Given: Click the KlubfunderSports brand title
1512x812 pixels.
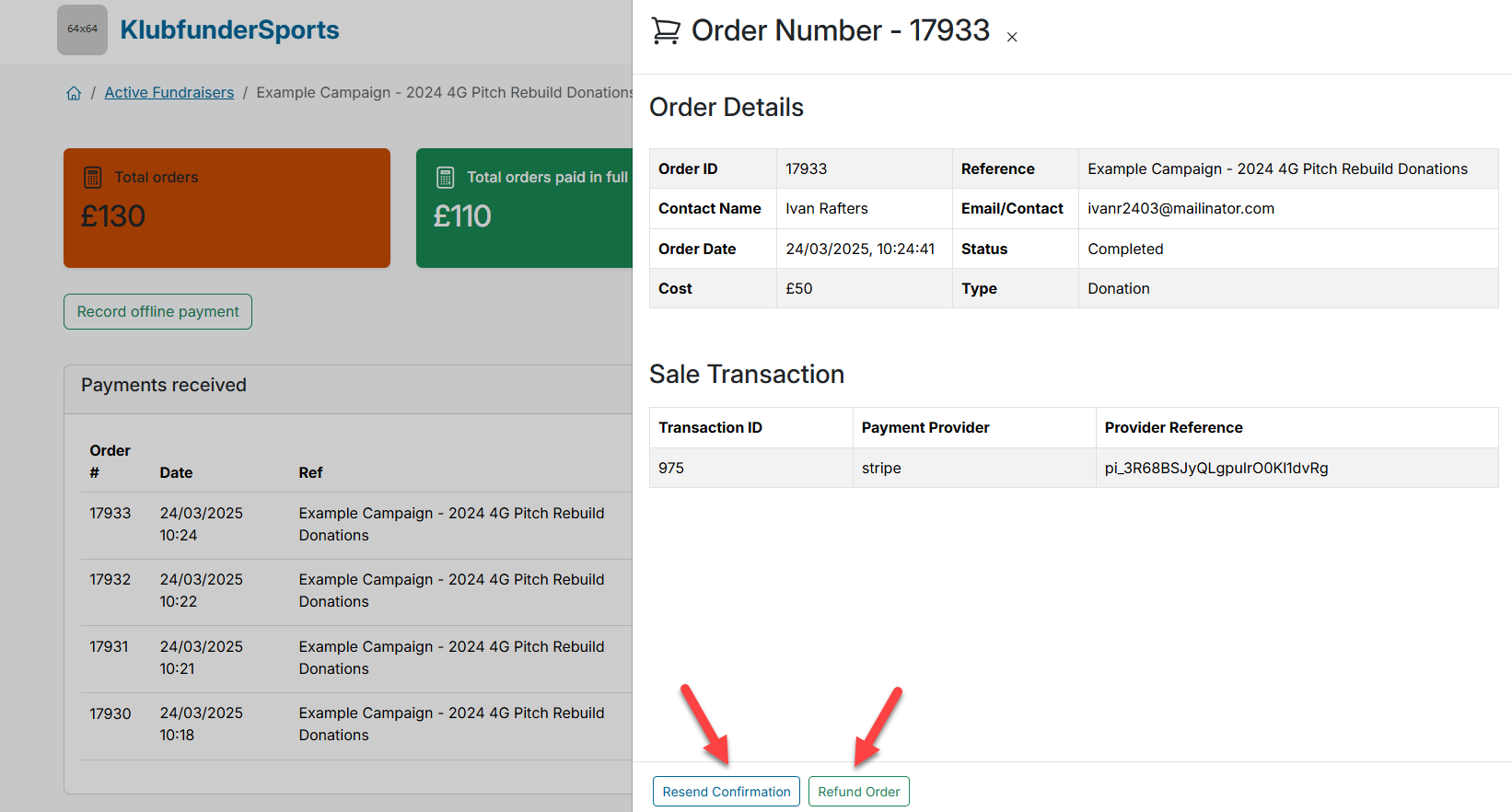Looking at the screenshot, I should (x=229, y=29).
